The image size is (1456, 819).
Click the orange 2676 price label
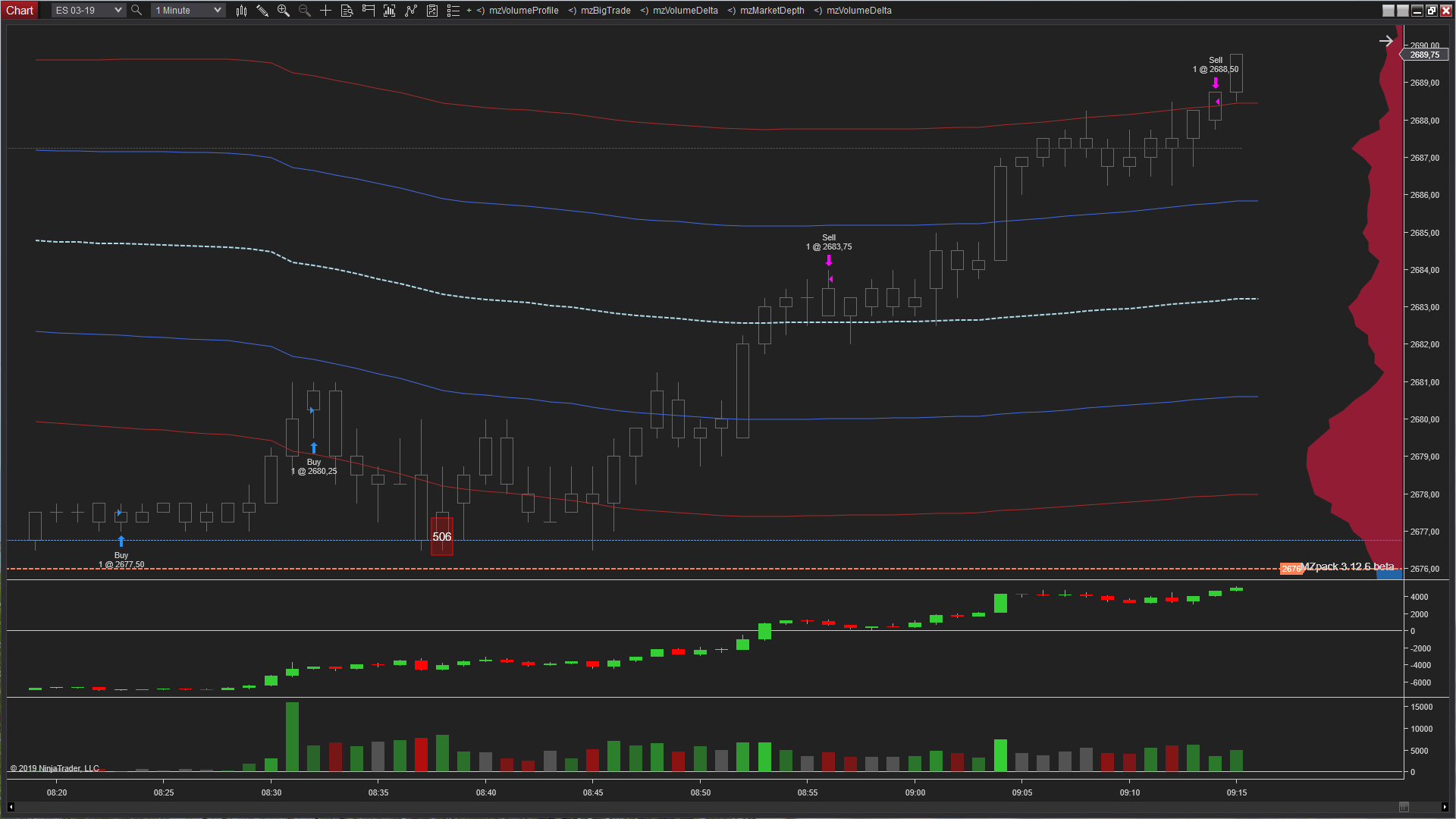tap(1291, 569)
